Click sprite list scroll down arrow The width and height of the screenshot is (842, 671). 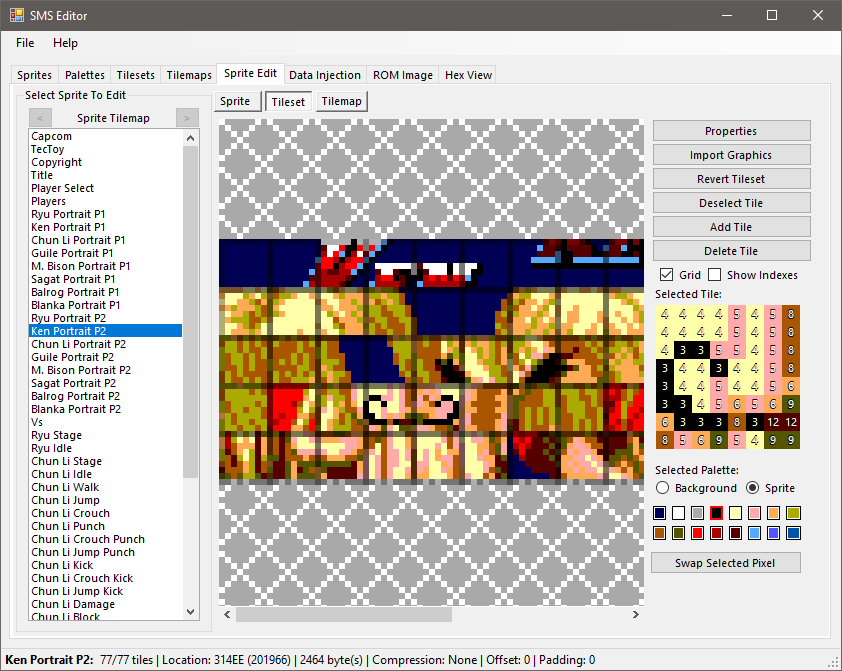click(x=190, y=612)
